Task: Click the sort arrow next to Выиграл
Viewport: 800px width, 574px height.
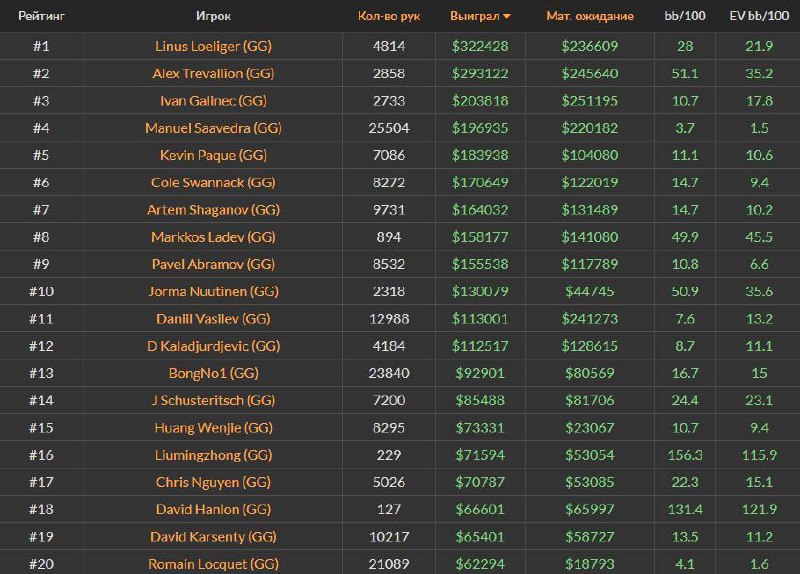Action: (507, 16)
